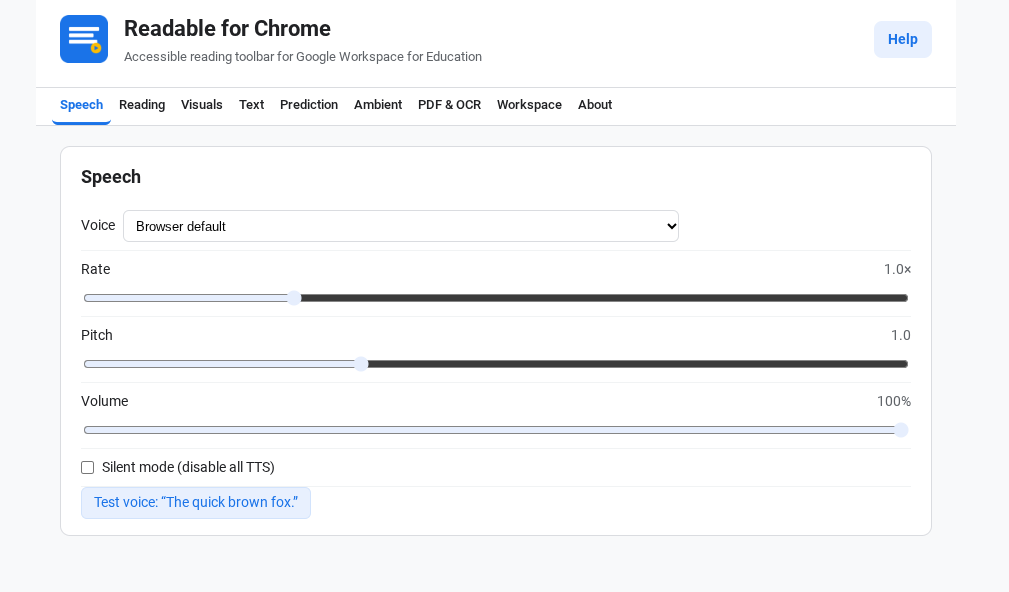This screenshot has height=592, width=1009.
Task: Go to the Prediction tab
Action: click(309, 105)
